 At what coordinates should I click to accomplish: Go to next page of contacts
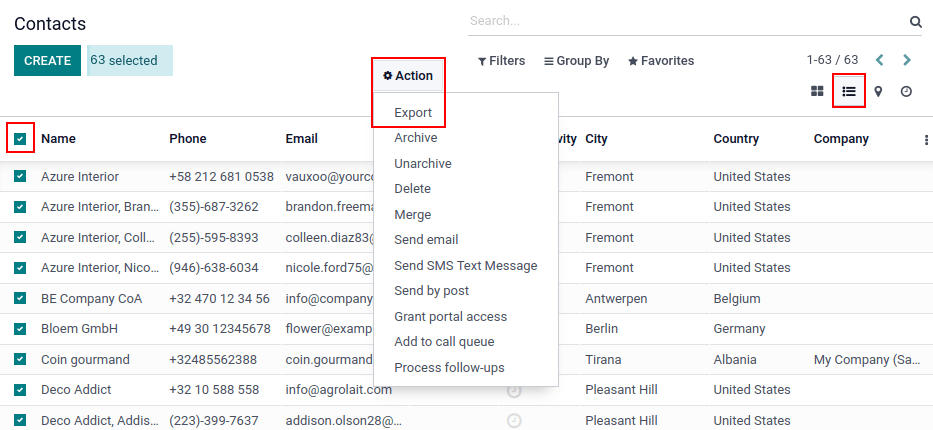click(x=907, y=60)
